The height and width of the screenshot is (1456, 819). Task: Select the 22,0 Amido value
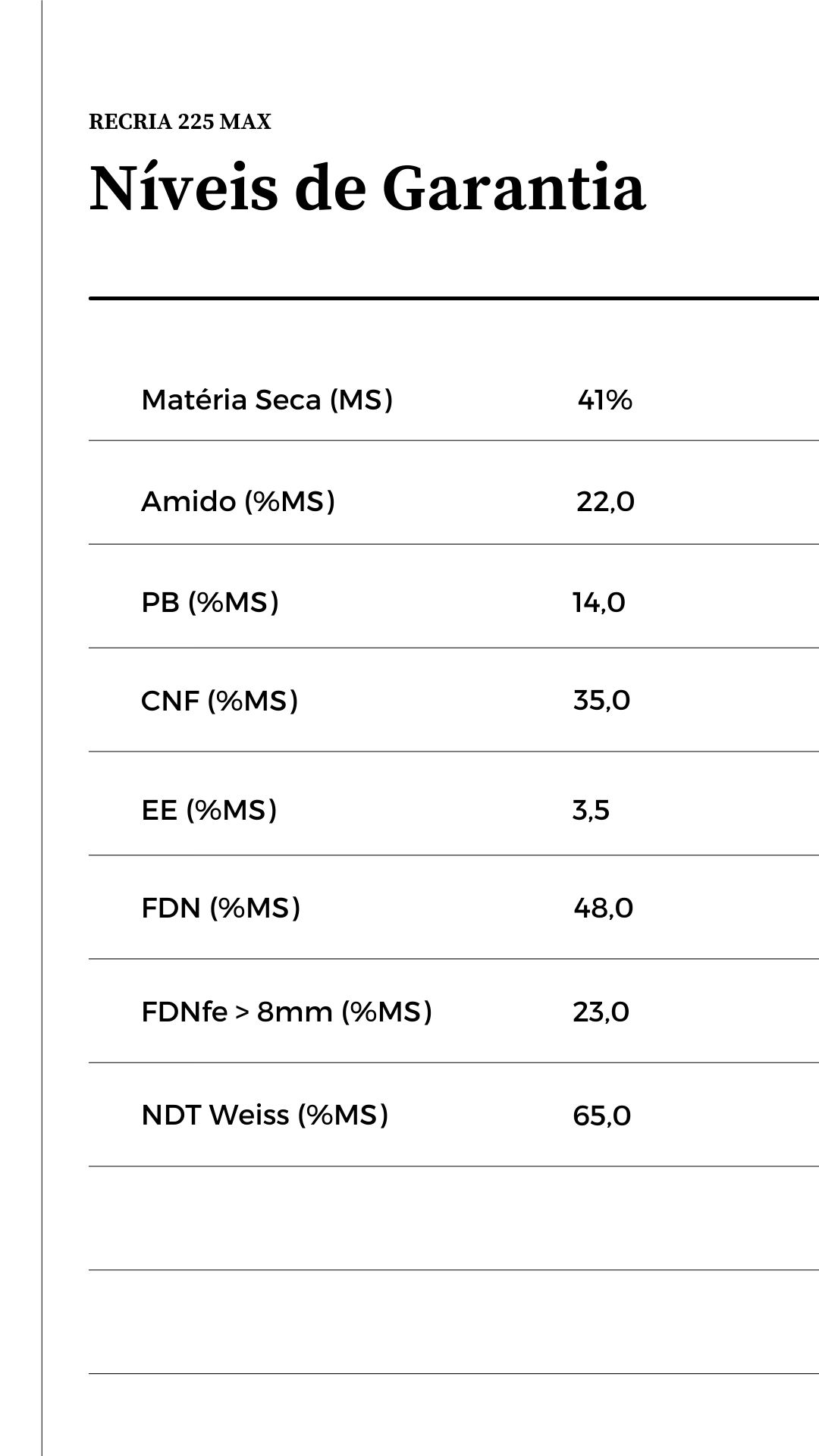point(605,502)
